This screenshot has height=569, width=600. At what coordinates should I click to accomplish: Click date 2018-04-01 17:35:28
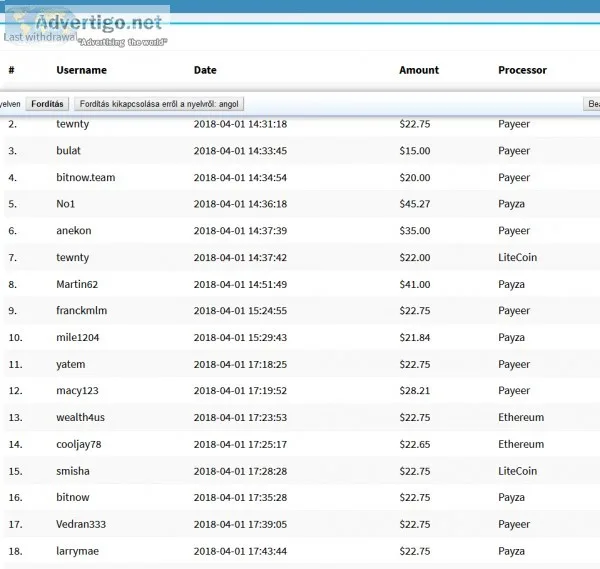(240, 497)
